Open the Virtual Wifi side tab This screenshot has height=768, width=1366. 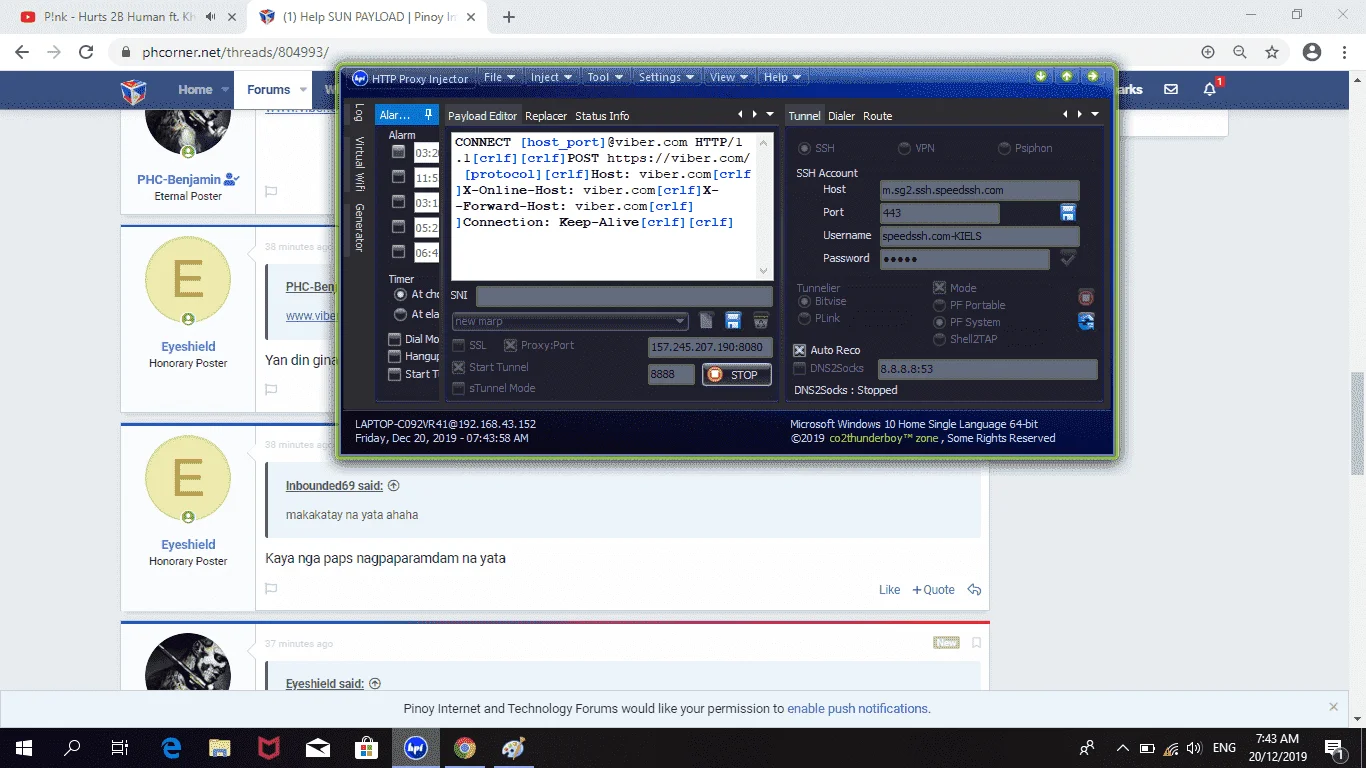point(359,163)
